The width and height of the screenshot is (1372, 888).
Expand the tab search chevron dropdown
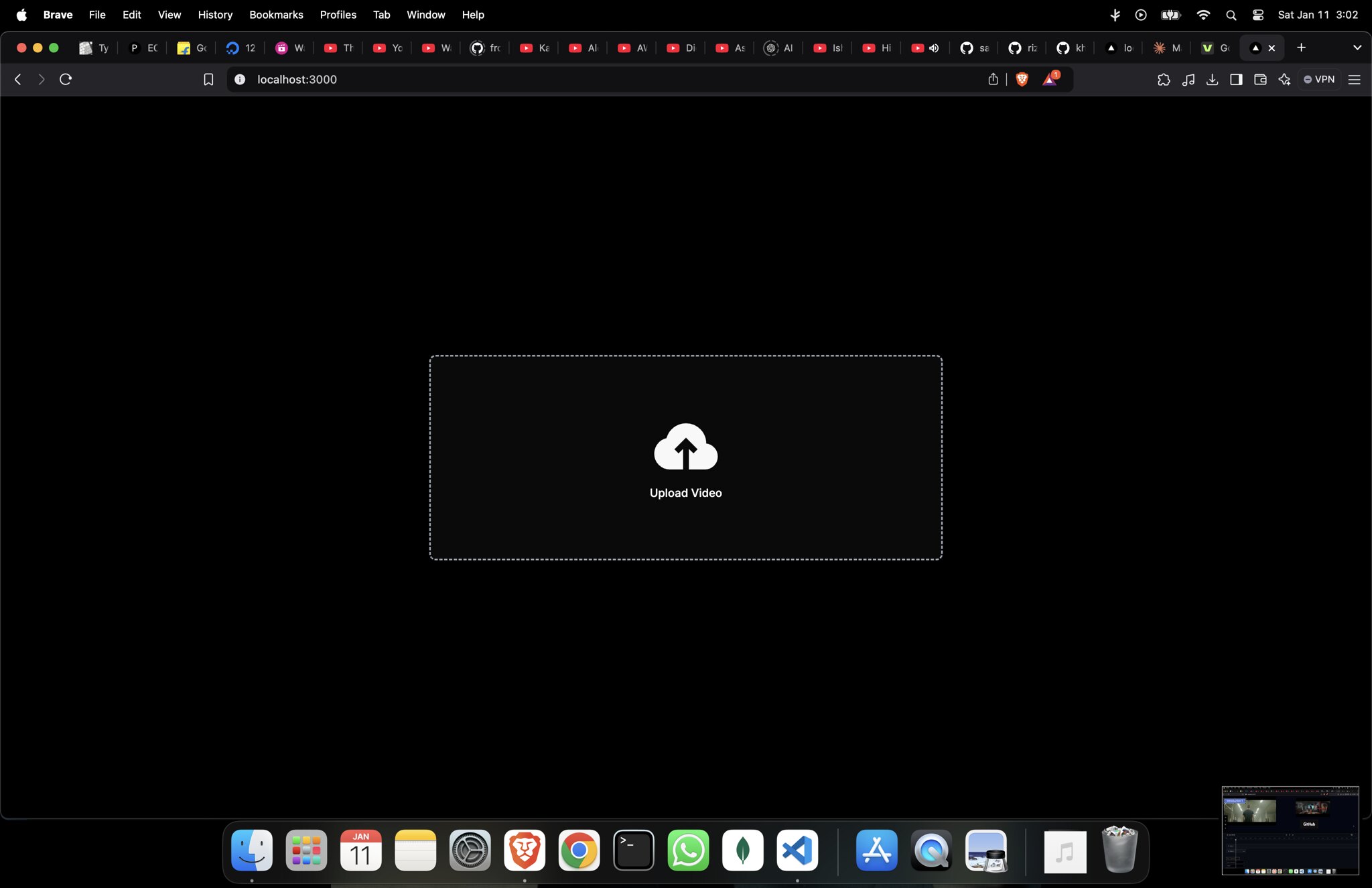[x=1357, y=48]
